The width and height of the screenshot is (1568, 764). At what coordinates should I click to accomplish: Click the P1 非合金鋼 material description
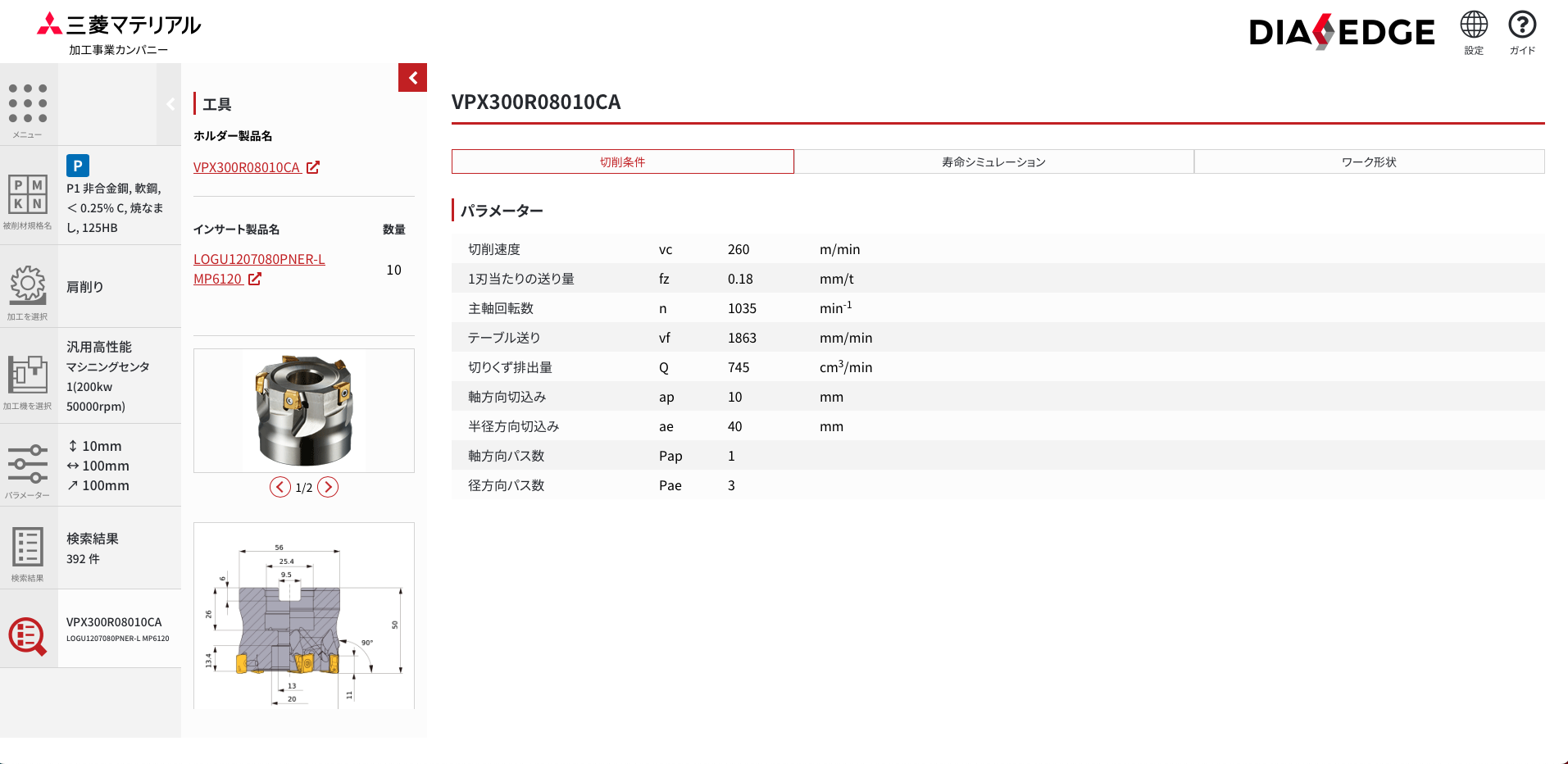[115, 208]
